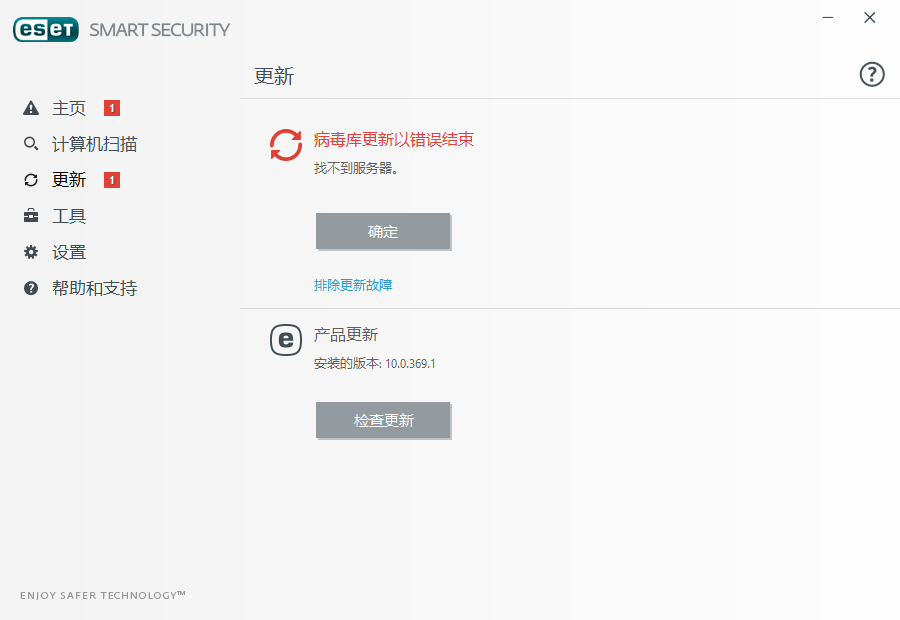This screenshot has width=900, height=620.
Task: Click the gear icon beside 设置
Action: pos(31,252)
